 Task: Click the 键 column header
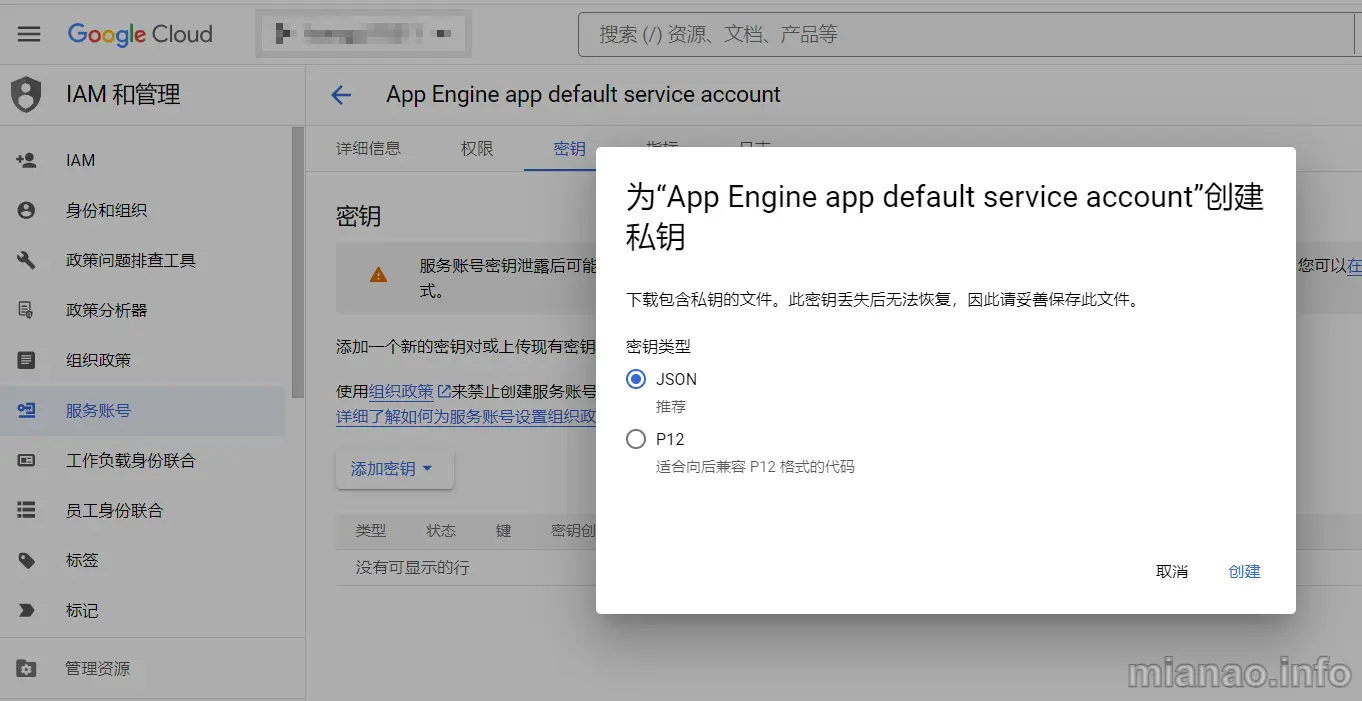point(504,531)
